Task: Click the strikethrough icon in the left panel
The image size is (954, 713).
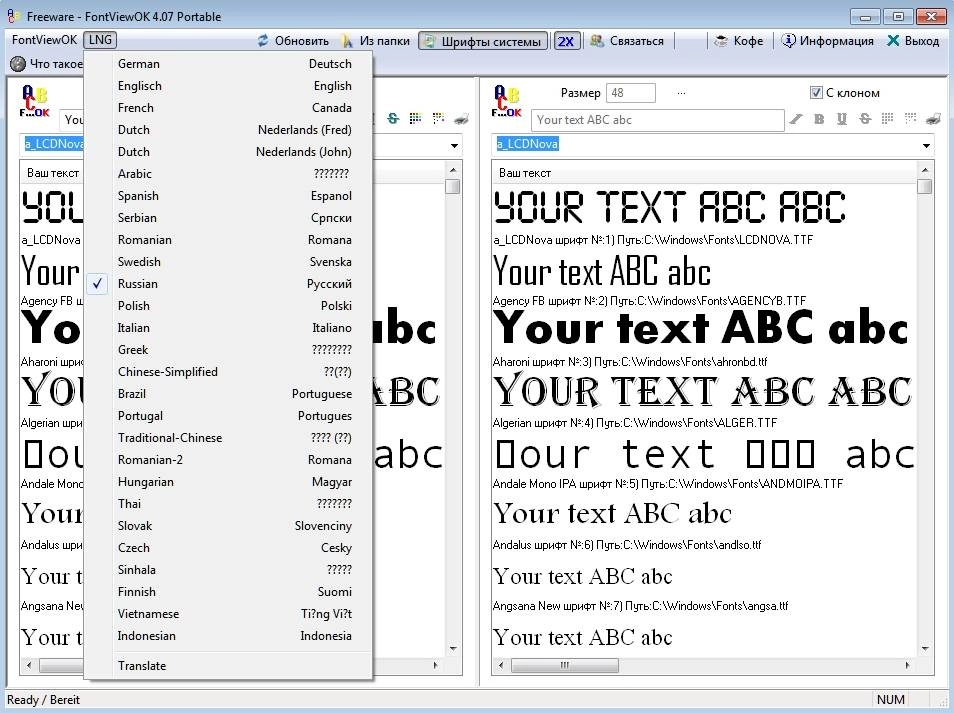Action: coord(393,119)
